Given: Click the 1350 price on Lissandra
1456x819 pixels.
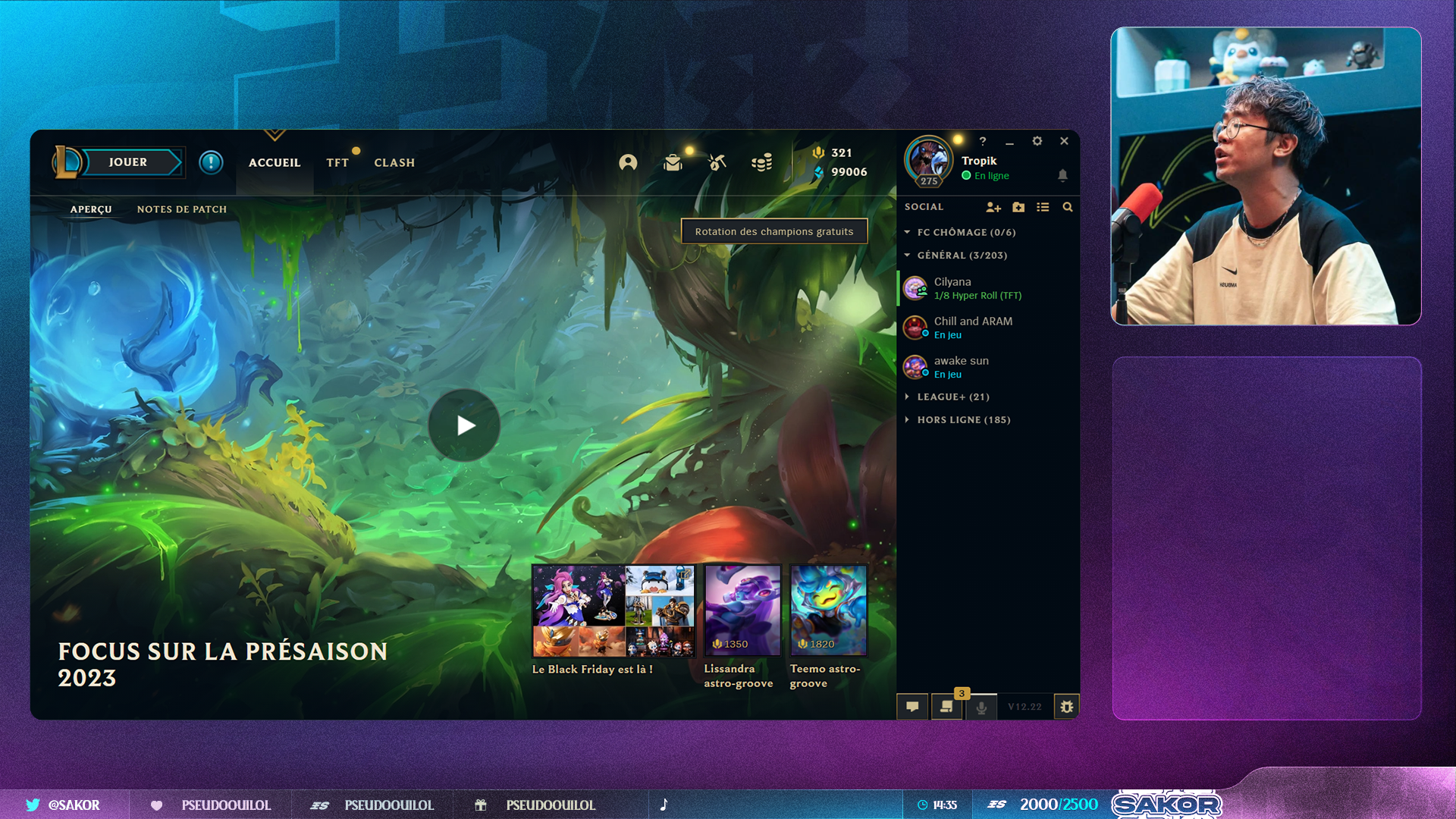Looking at the screenshot, I should 730,644.
